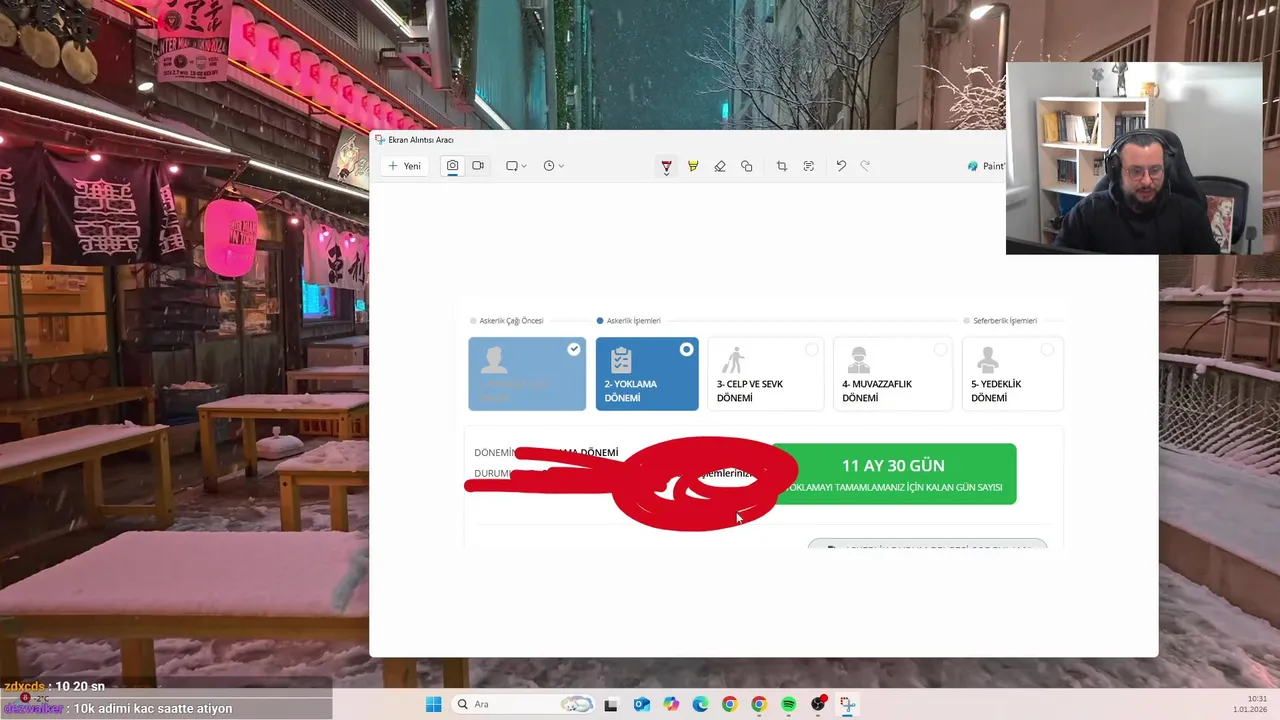The width and height of the screenshot is (1280, 720).
Task: Undo the last drawing stroke
Action: [x=841, y=166]
